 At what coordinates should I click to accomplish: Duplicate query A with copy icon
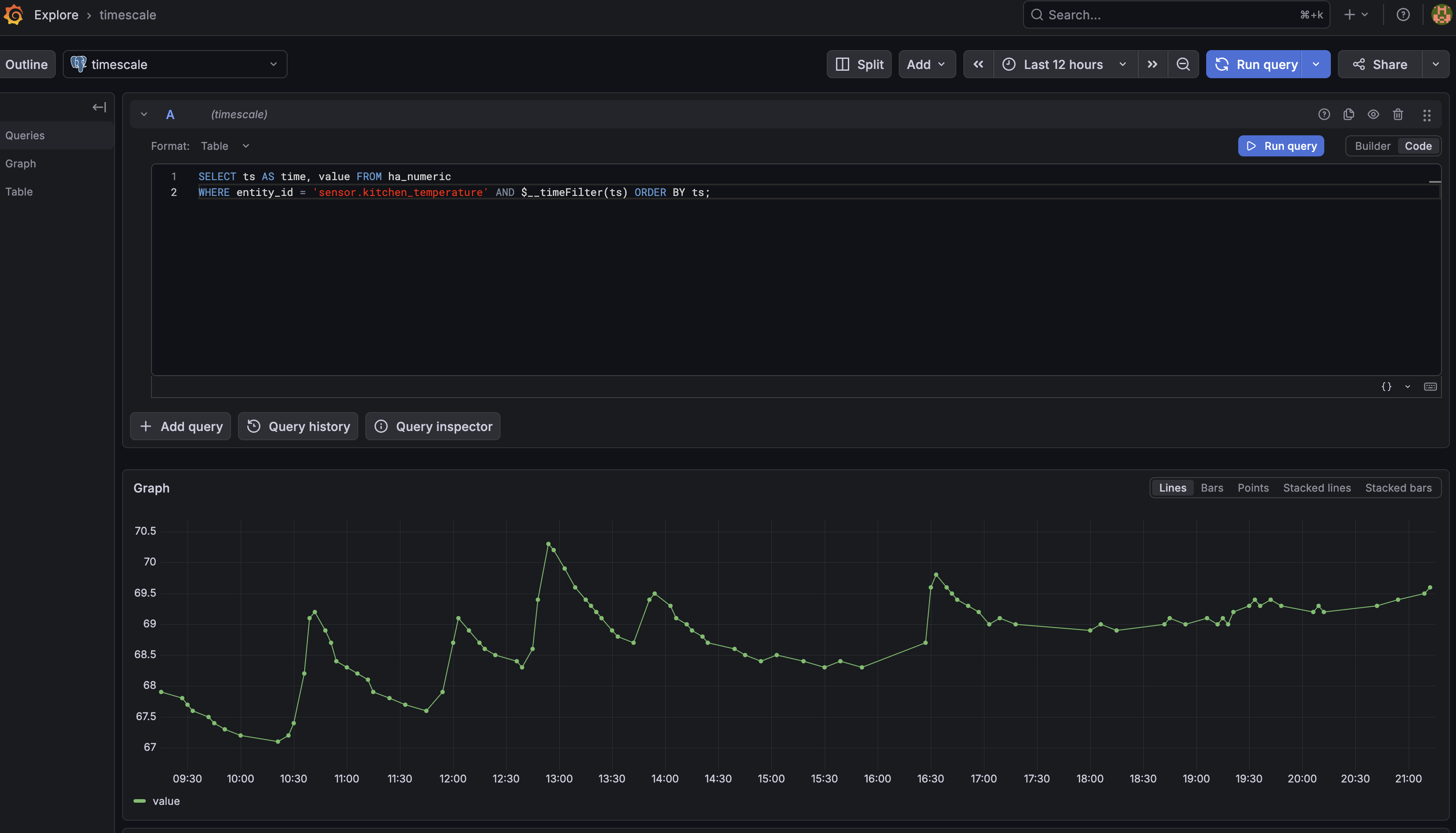click(x=1348, y=114)
